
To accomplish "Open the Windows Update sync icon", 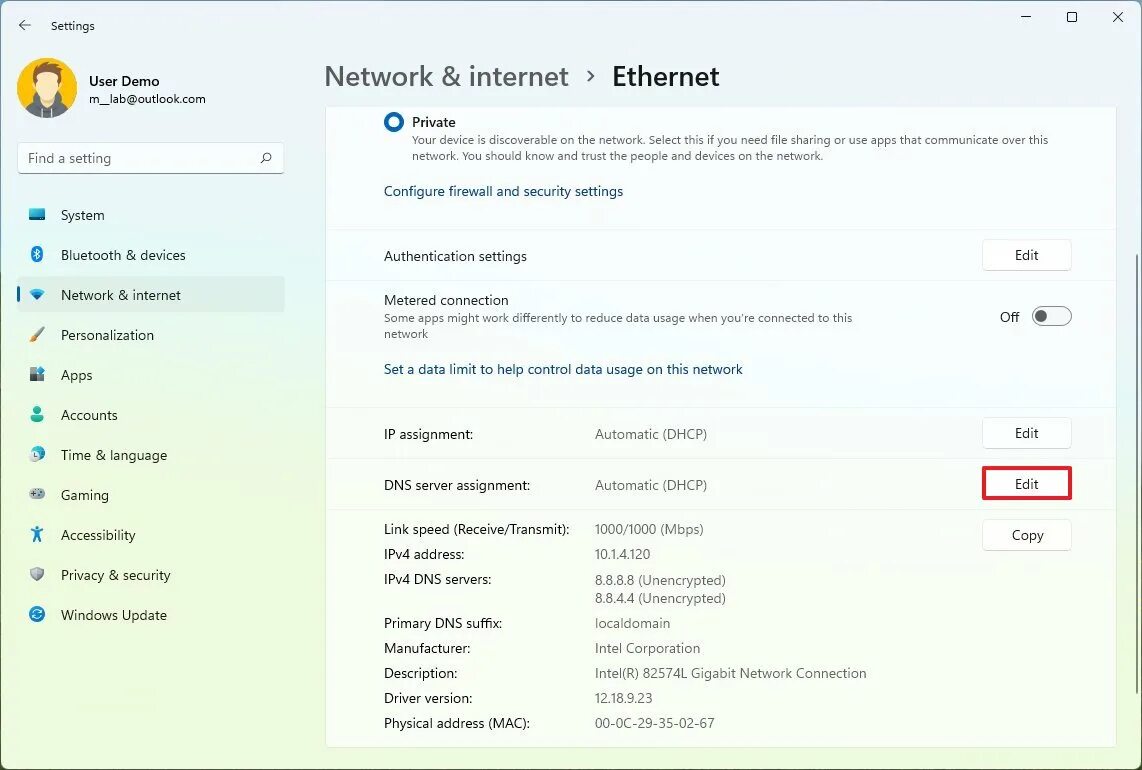I will tap(37, 615).
